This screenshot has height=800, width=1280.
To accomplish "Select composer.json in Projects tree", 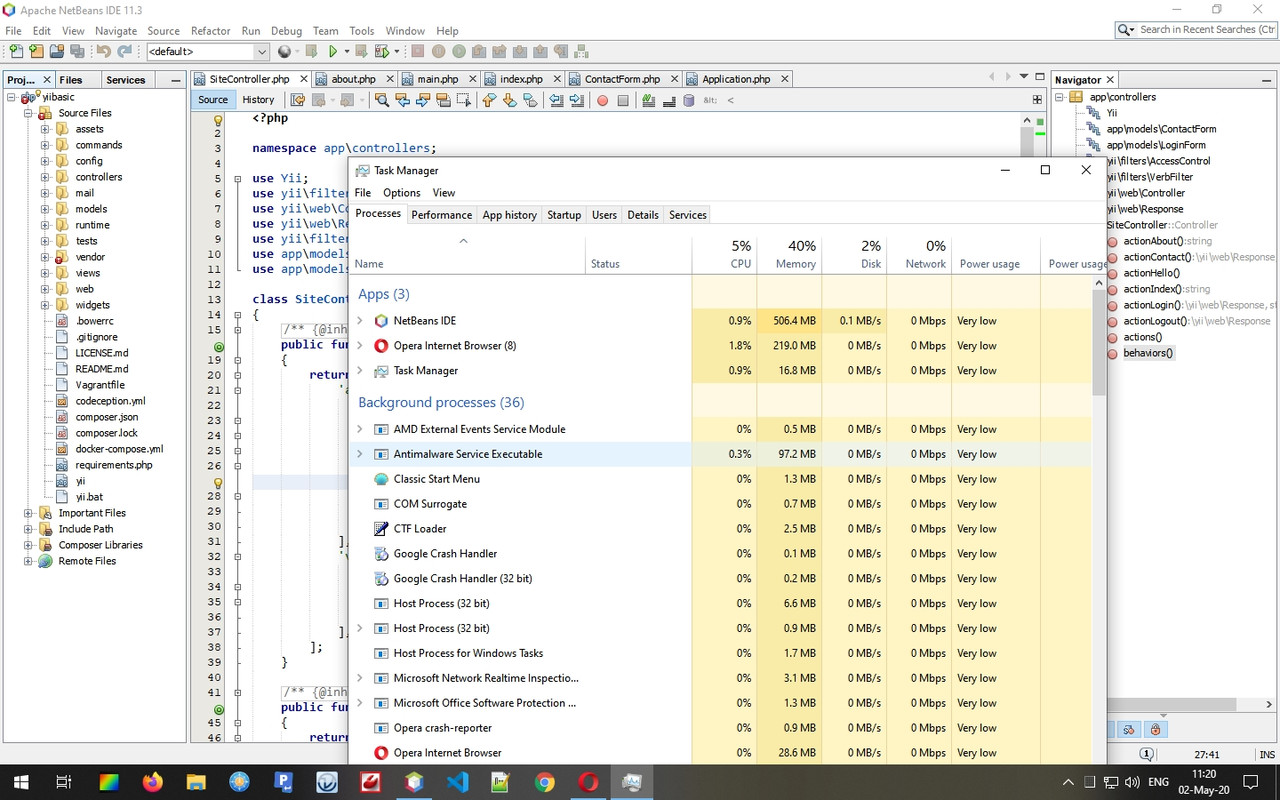I will pyautogui.click(x=106, y=417).
